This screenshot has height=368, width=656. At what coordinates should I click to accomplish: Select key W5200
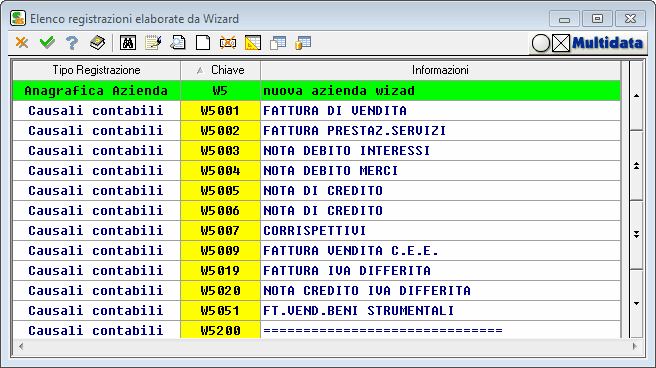tap(220, 330)
